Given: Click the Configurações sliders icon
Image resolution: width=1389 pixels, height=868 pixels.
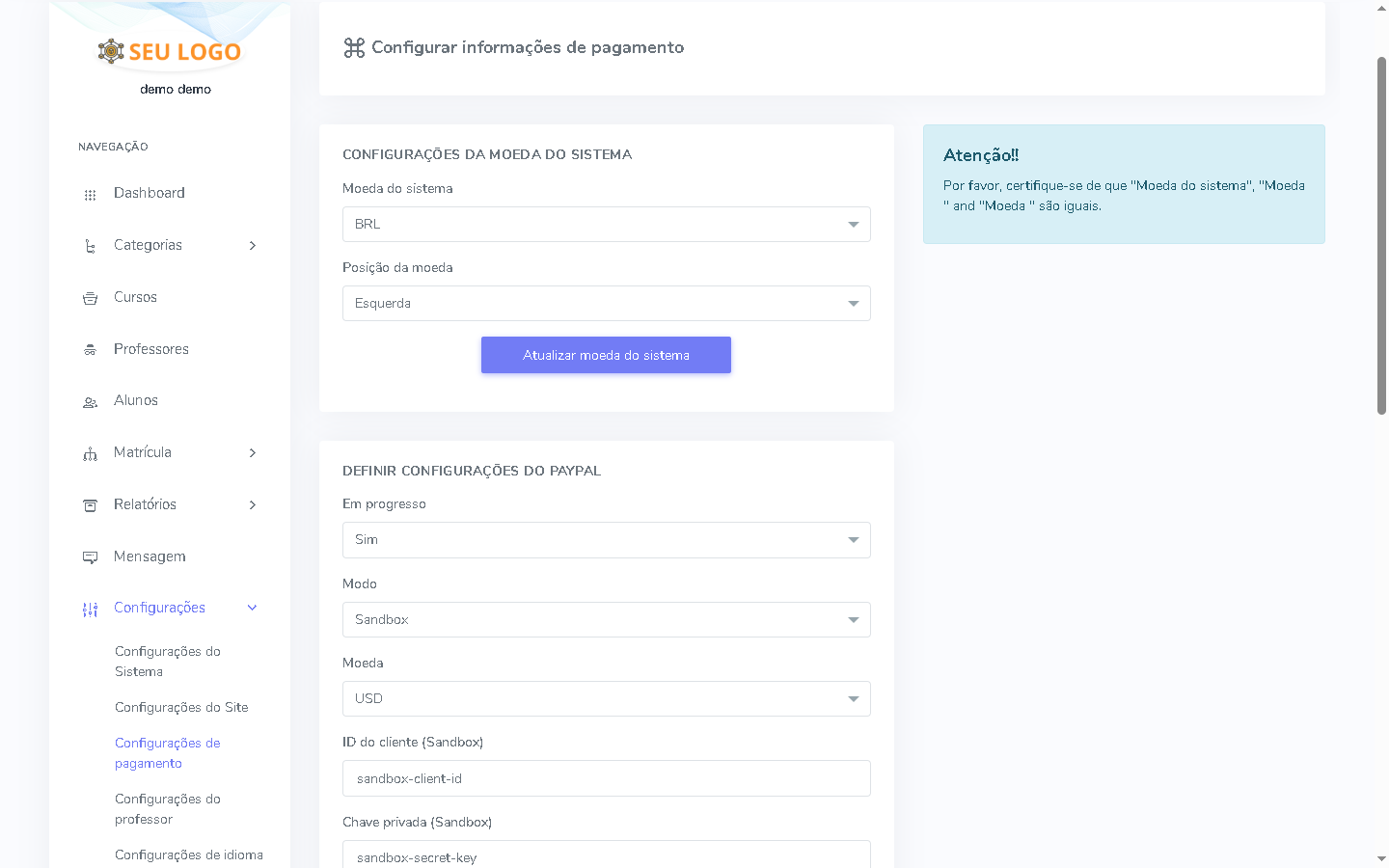Looking at the screenshot, I should pyautogui.click(x=90, y=610).
